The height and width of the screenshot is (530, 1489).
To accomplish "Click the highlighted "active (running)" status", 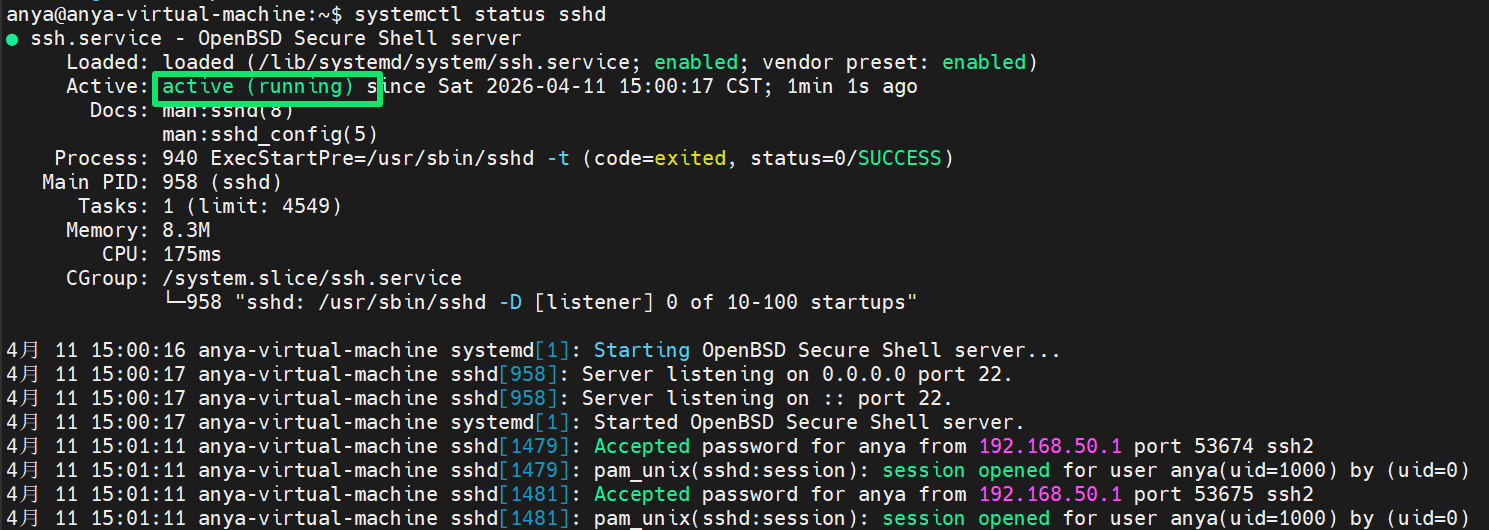I will pos(258,87).
